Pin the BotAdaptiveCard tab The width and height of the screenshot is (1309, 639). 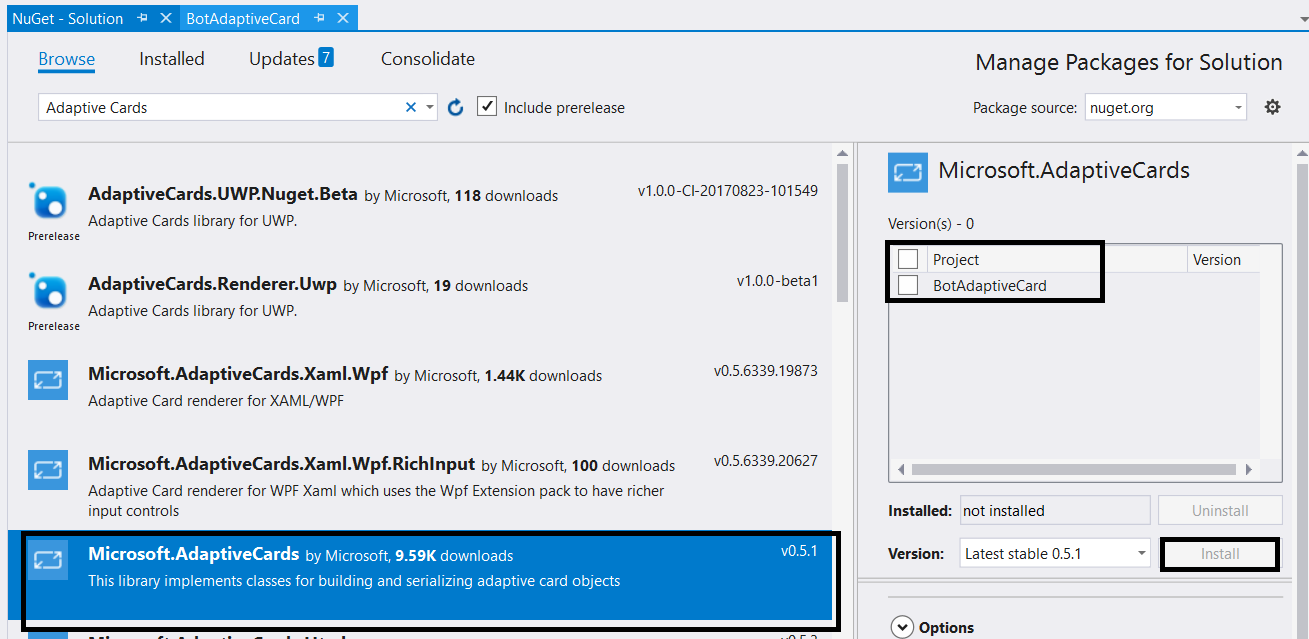tap(320, 18)
